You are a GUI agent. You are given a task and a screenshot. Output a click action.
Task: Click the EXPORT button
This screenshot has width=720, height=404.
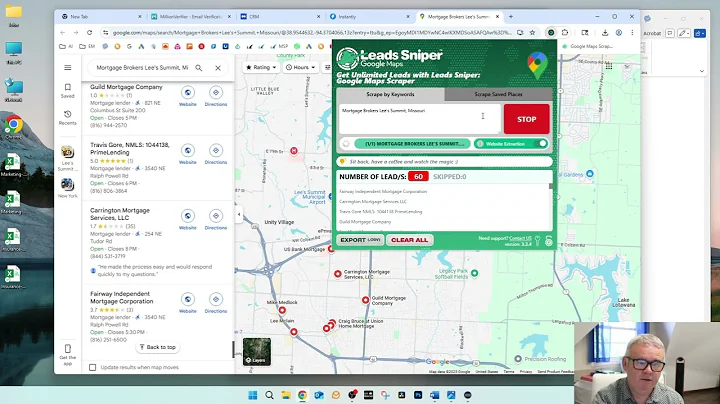[x=360, y=240]
